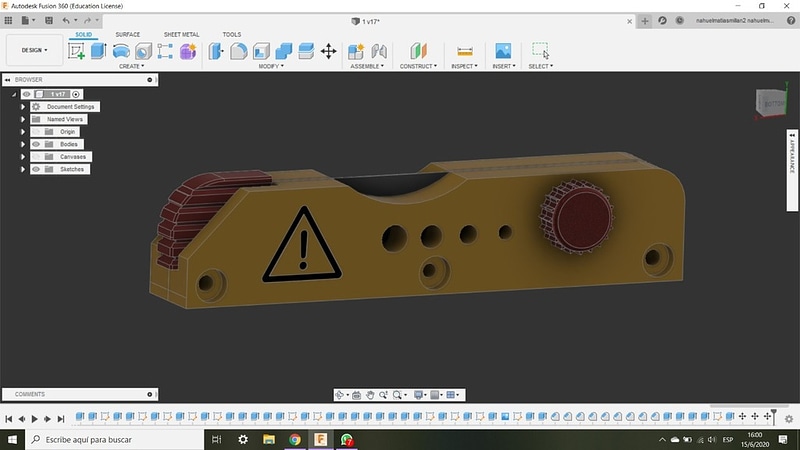The image size is (800, 450).
Task: Switch to the SHEET METAL tab
Action: pos(181,35)
